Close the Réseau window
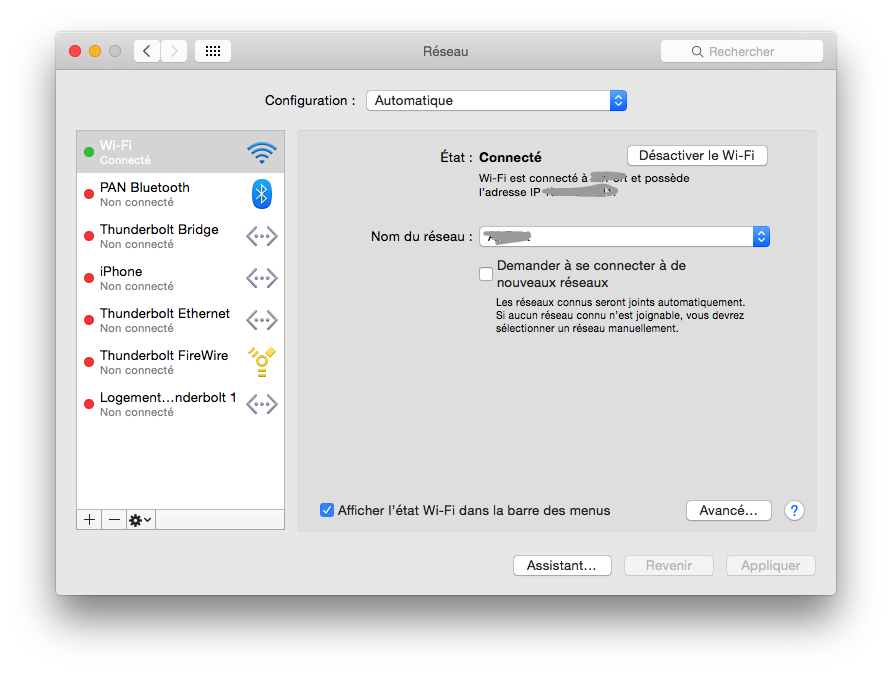 [75, 51]
